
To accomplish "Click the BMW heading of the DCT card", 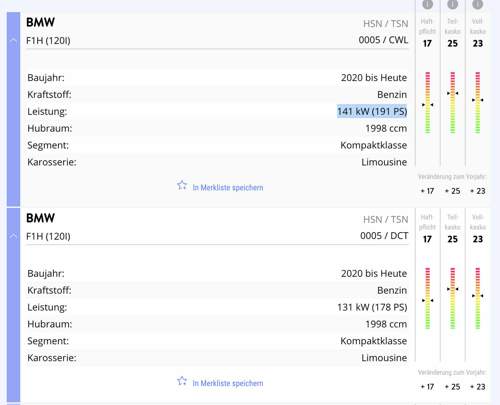I will [40, 218].
